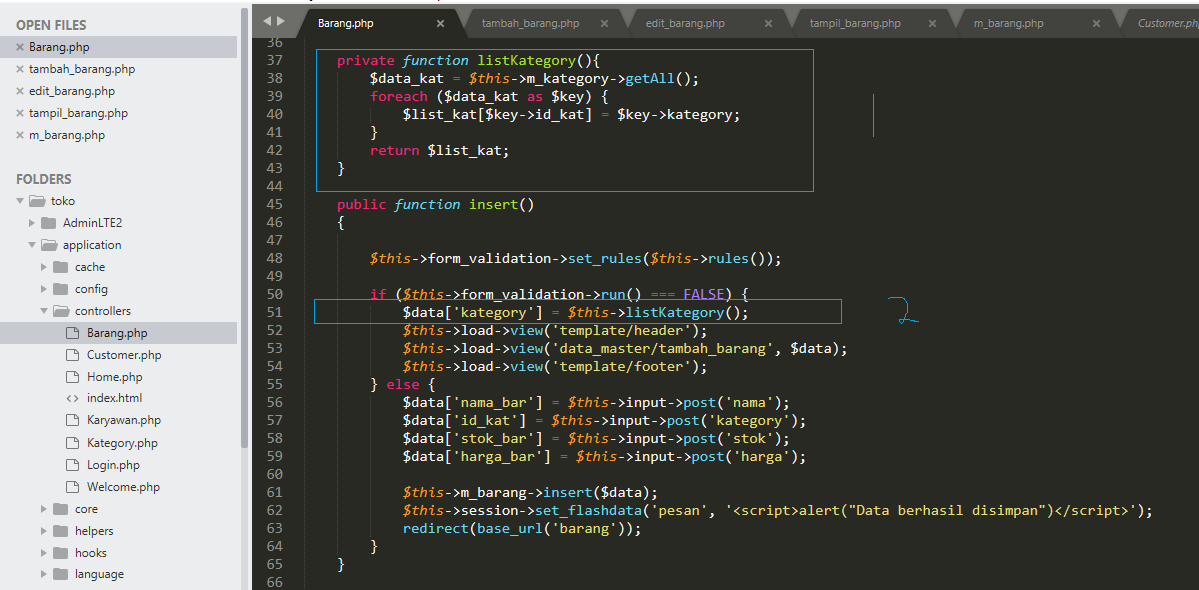
Task: Click 'insert' function name on line 45
Action: pyautogui.click(x=493, y=205)
